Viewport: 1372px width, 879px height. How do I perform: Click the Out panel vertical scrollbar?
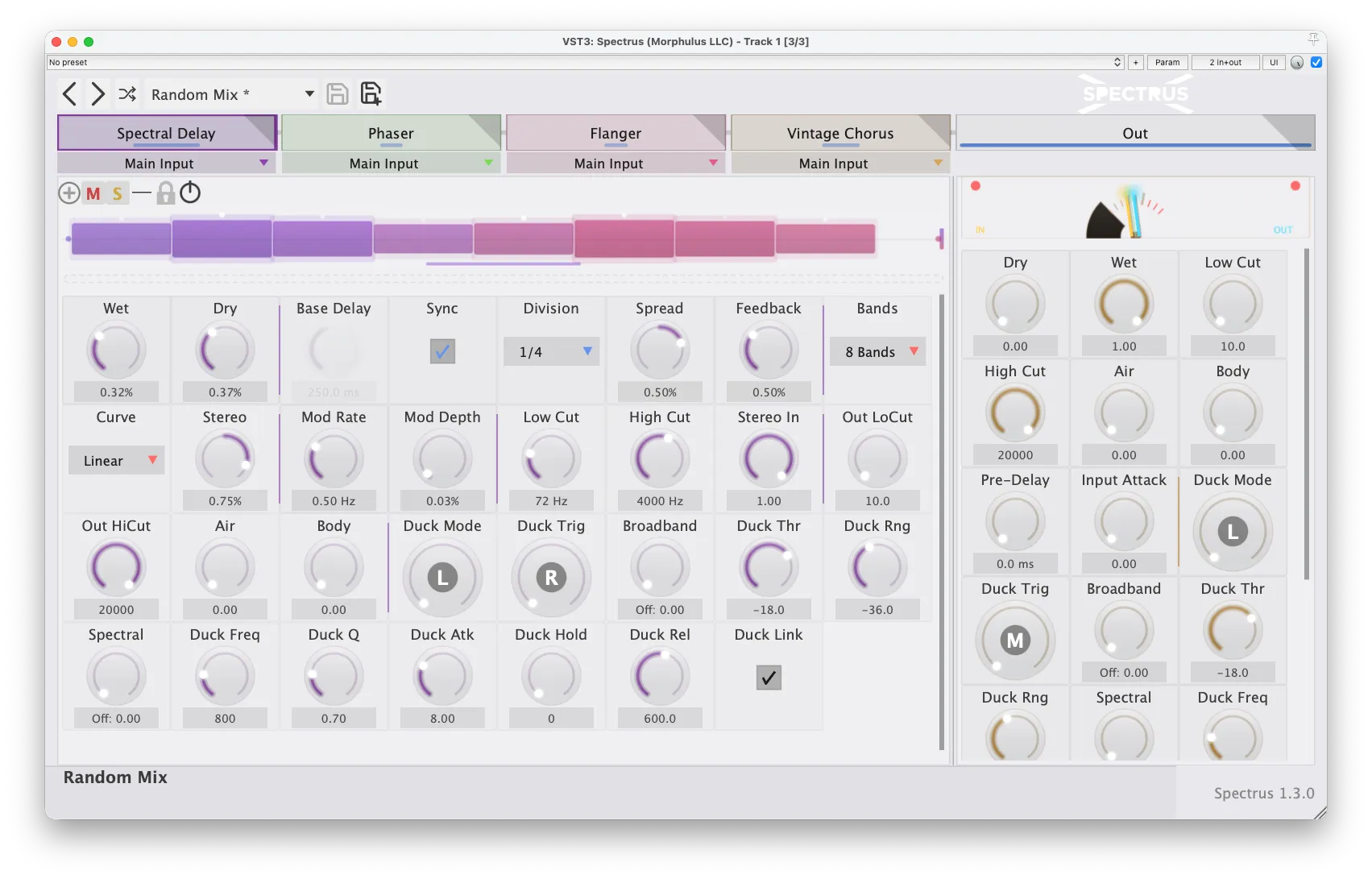point(1307,414)
